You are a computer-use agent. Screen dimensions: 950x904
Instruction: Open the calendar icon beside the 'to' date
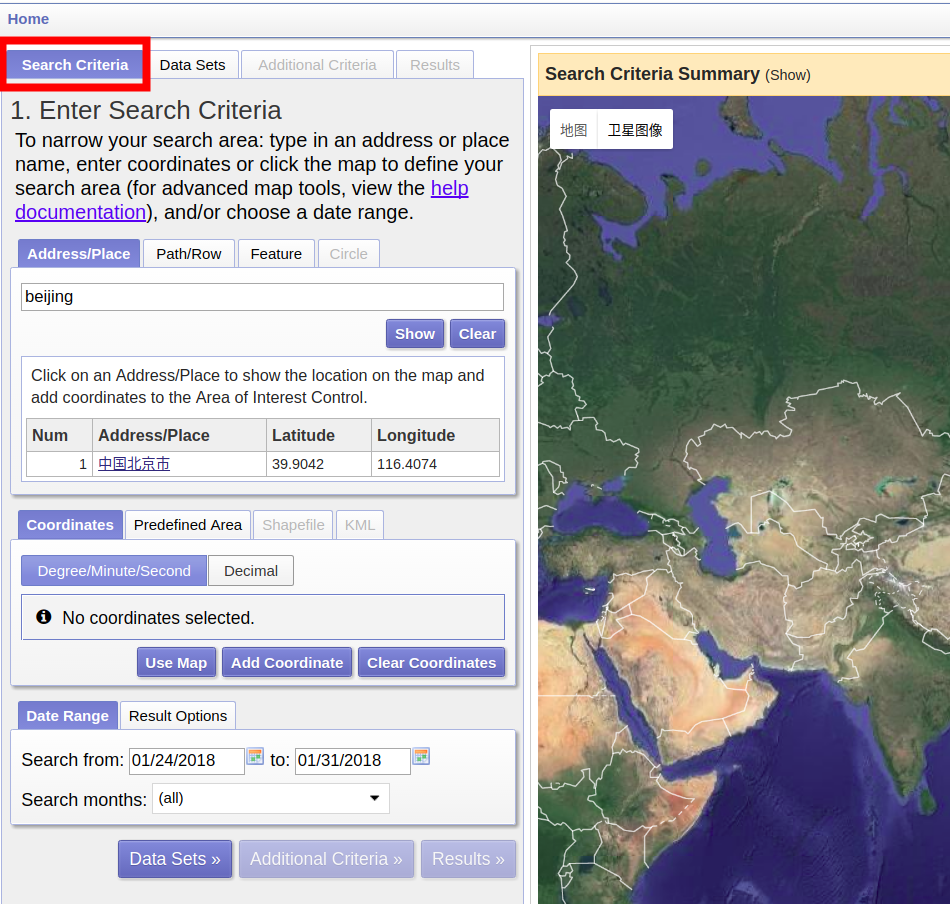pyautogui.click(x=421, y=756)
